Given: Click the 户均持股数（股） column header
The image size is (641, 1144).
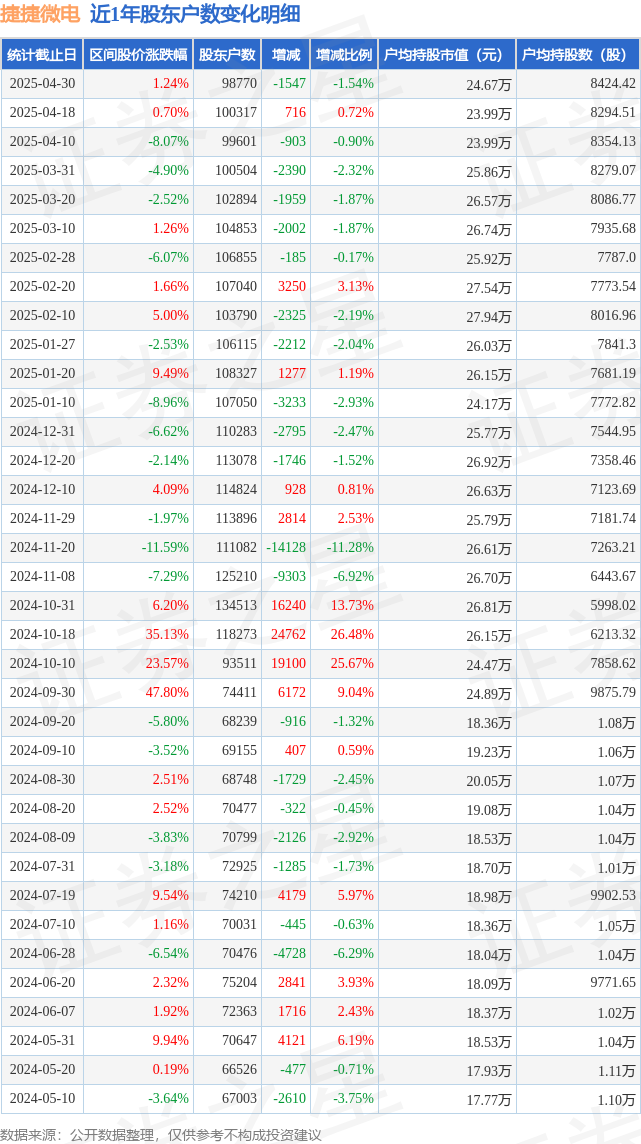Looking at the screenshot, I should 578,55.
